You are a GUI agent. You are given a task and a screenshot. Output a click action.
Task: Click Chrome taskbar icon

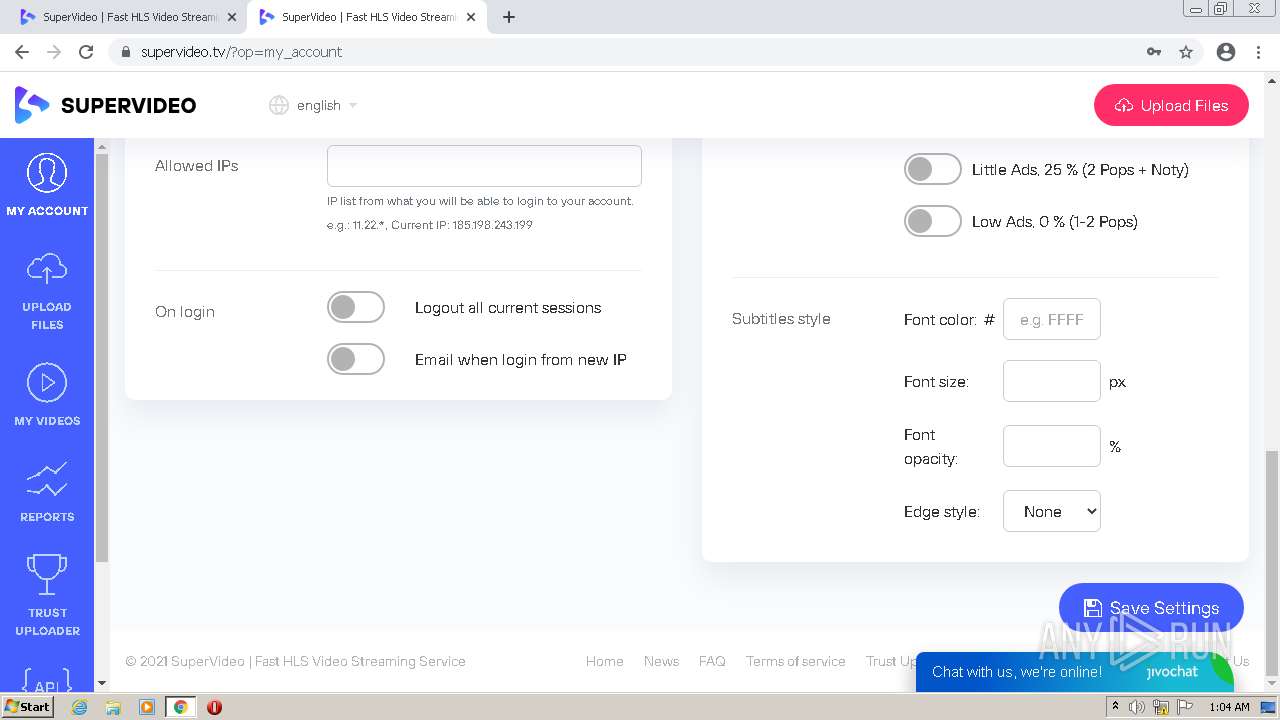click(181, 707)
